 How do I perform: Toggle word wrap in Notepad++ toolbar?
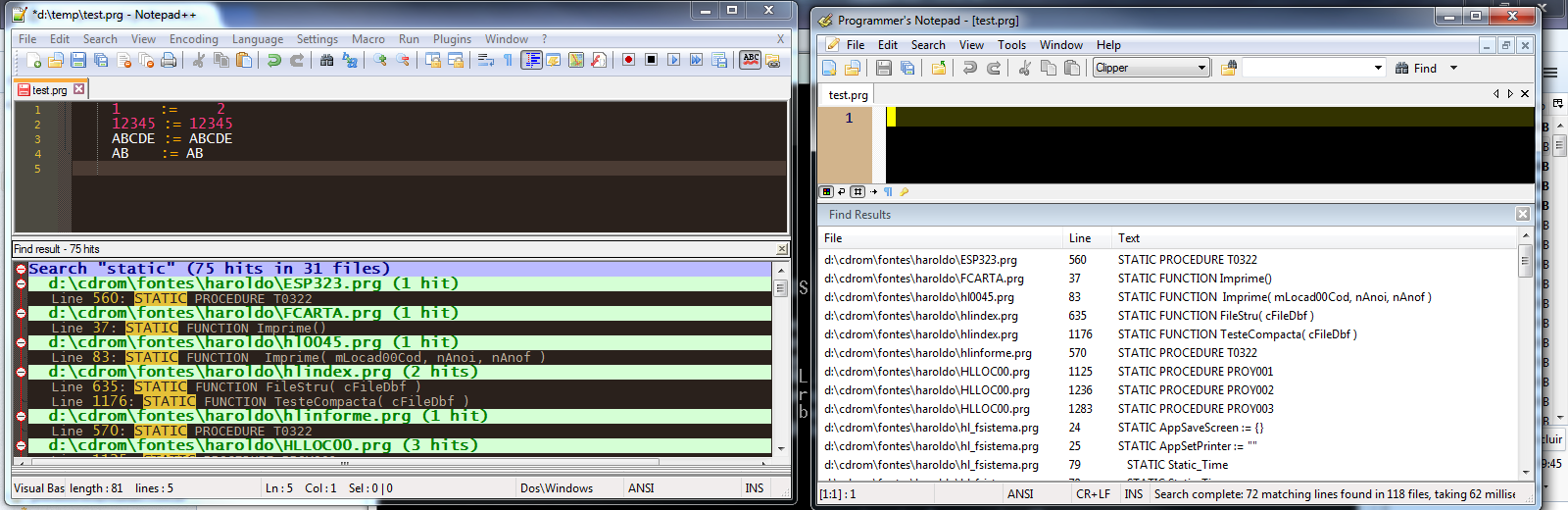(x=485, y=61)
